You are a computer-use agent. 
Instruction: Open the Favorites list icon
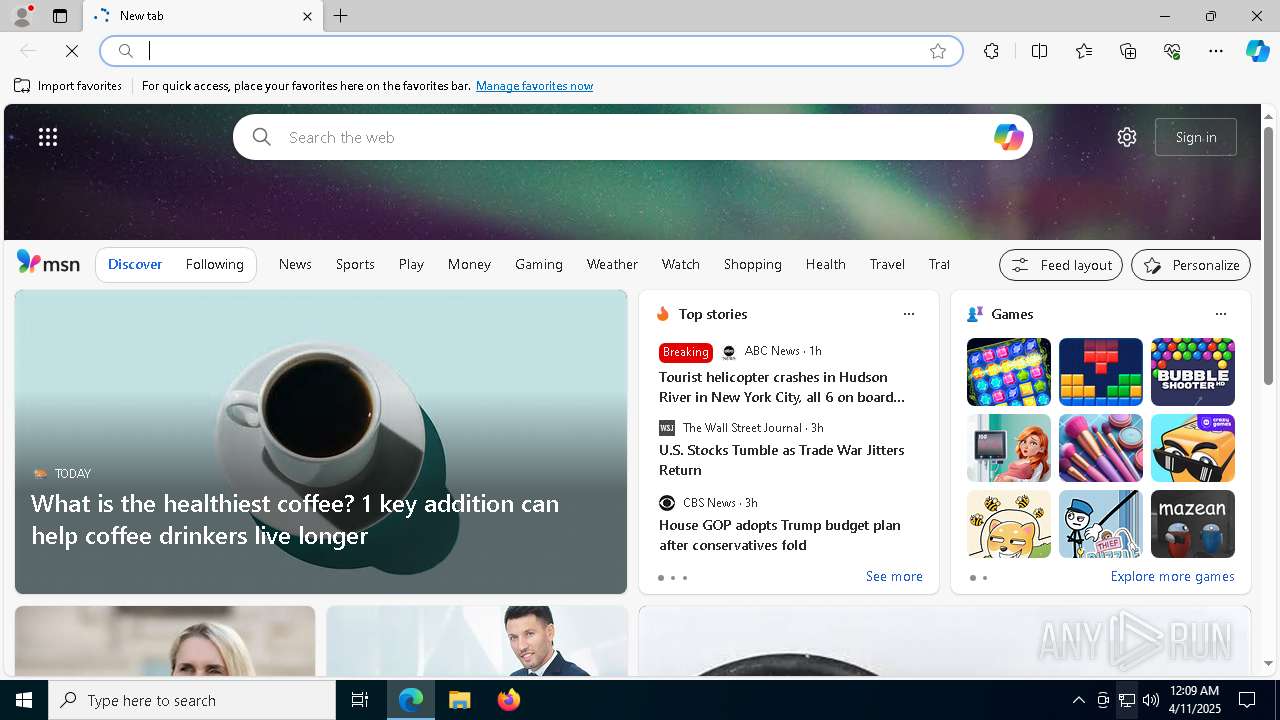coord(1084,51)
